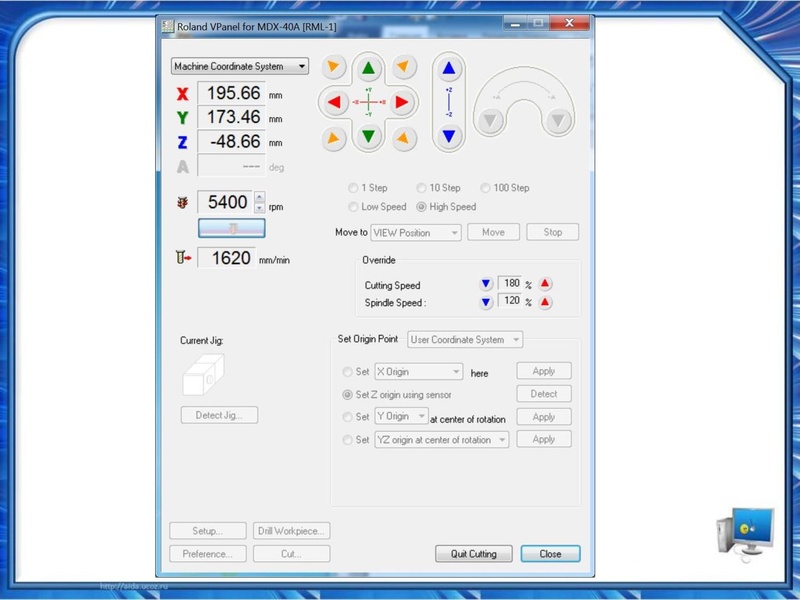Viewport: 800px width, 600px height.
Task: Click the blue Z-axis down arrow
Action: tap(449, 135)
